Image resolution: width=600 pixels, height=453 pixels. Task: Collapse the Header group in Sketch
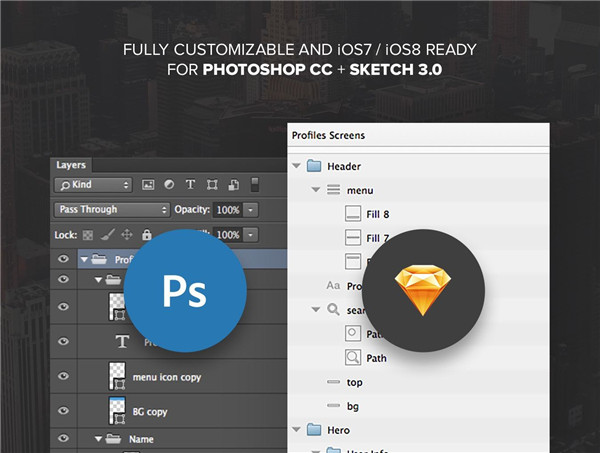coord(296,166)
